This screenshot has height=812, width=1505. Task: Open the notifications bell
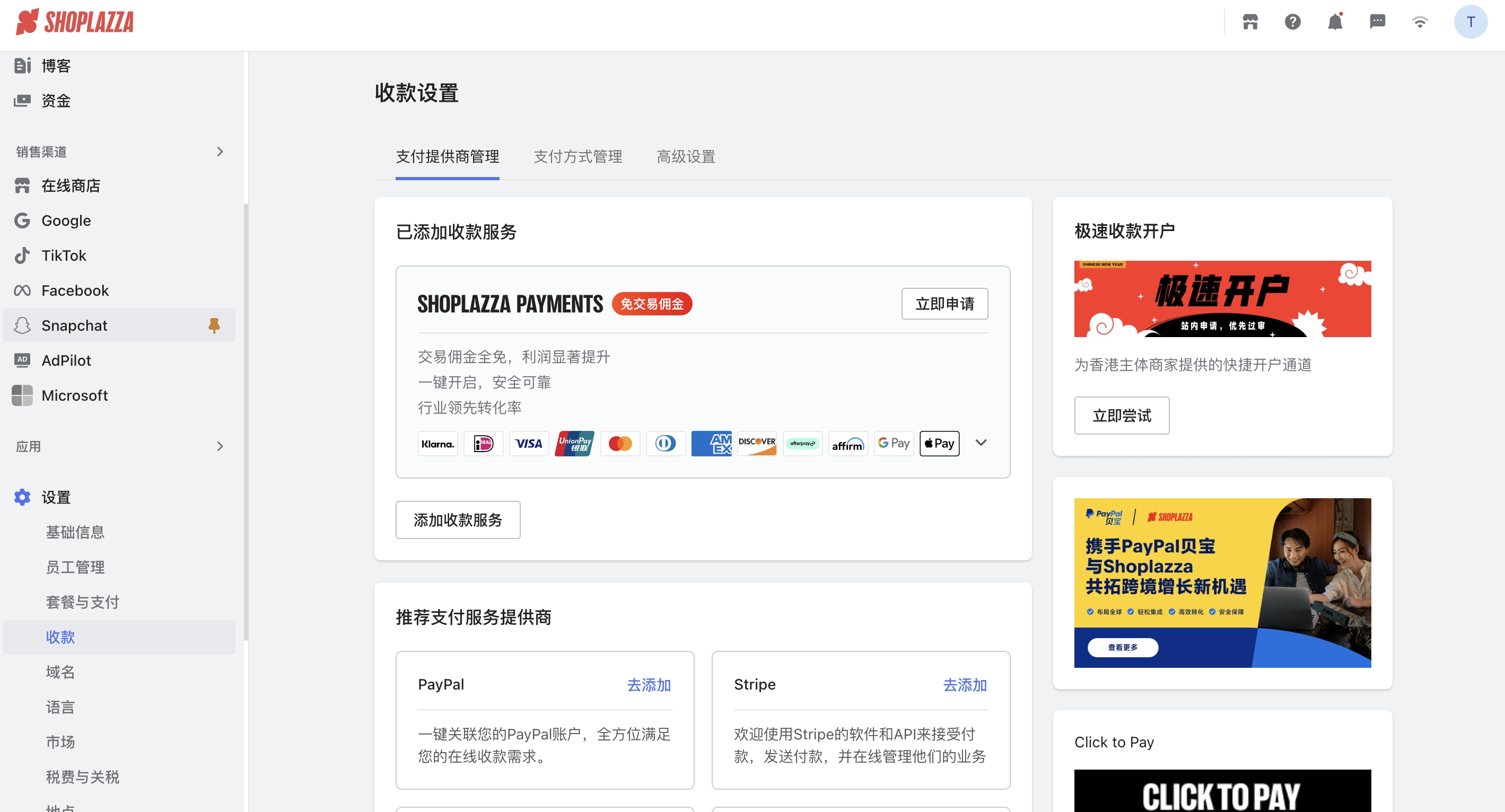(1335, 22)
